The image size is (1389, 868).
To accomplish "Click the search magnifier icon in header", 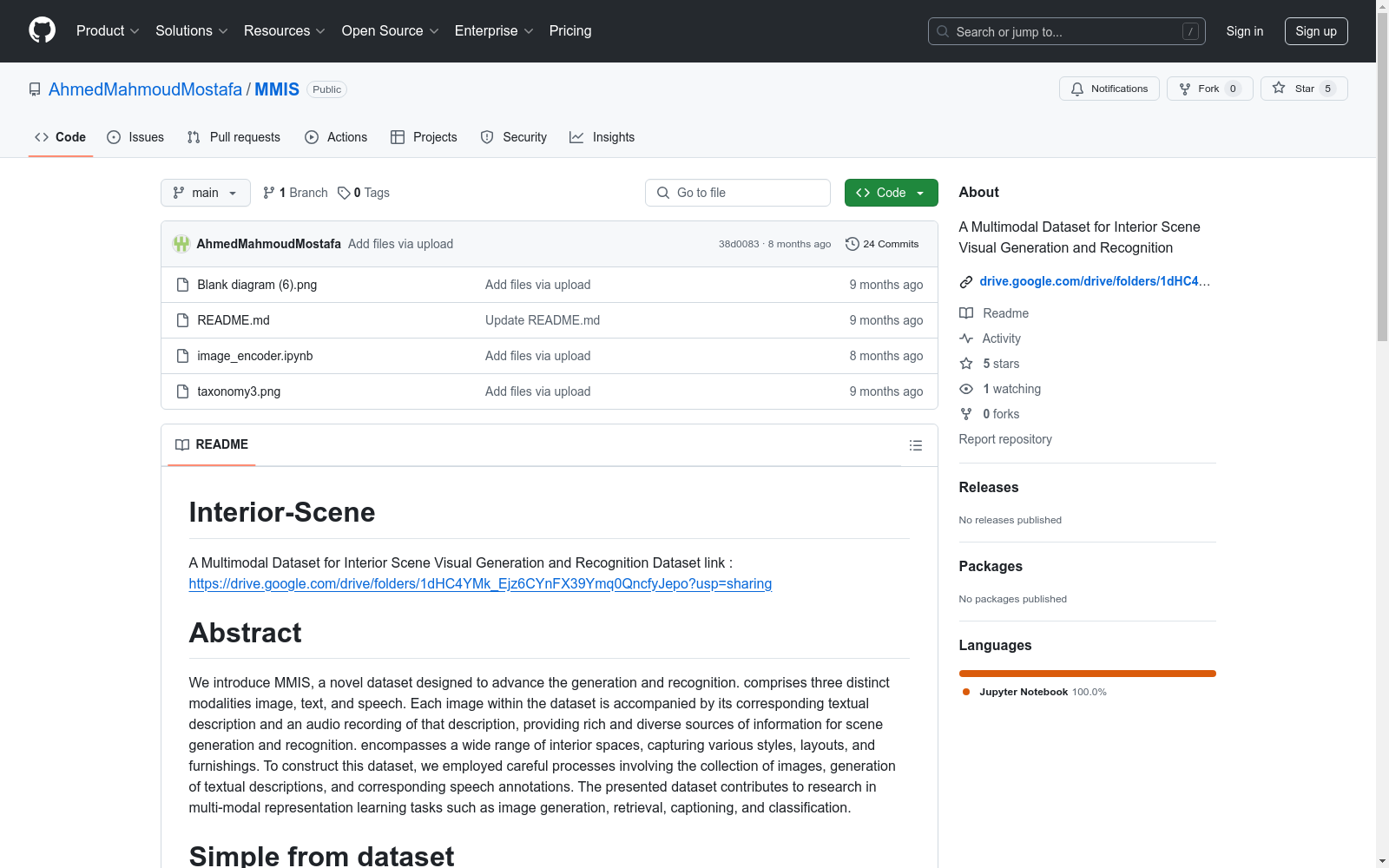I will pos(943,31).
